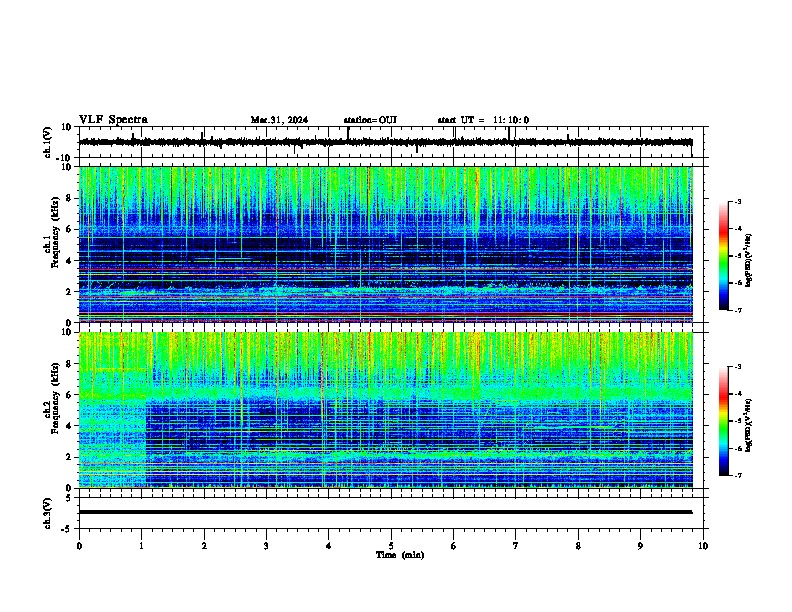This screenshot has height=612, width=792.
Task: Click the "Time (min)" axis label
Action: pos(400,555)
